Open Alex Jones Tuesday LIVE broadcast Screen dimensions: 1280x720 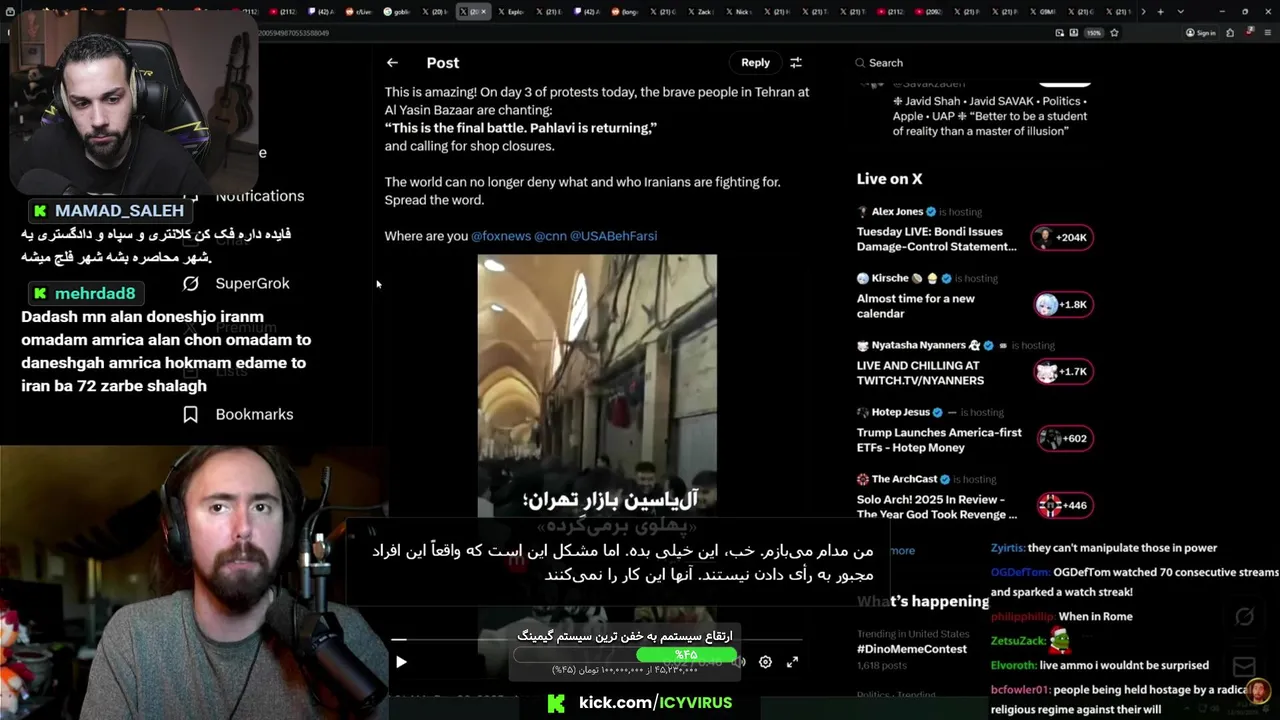point(936,239)
